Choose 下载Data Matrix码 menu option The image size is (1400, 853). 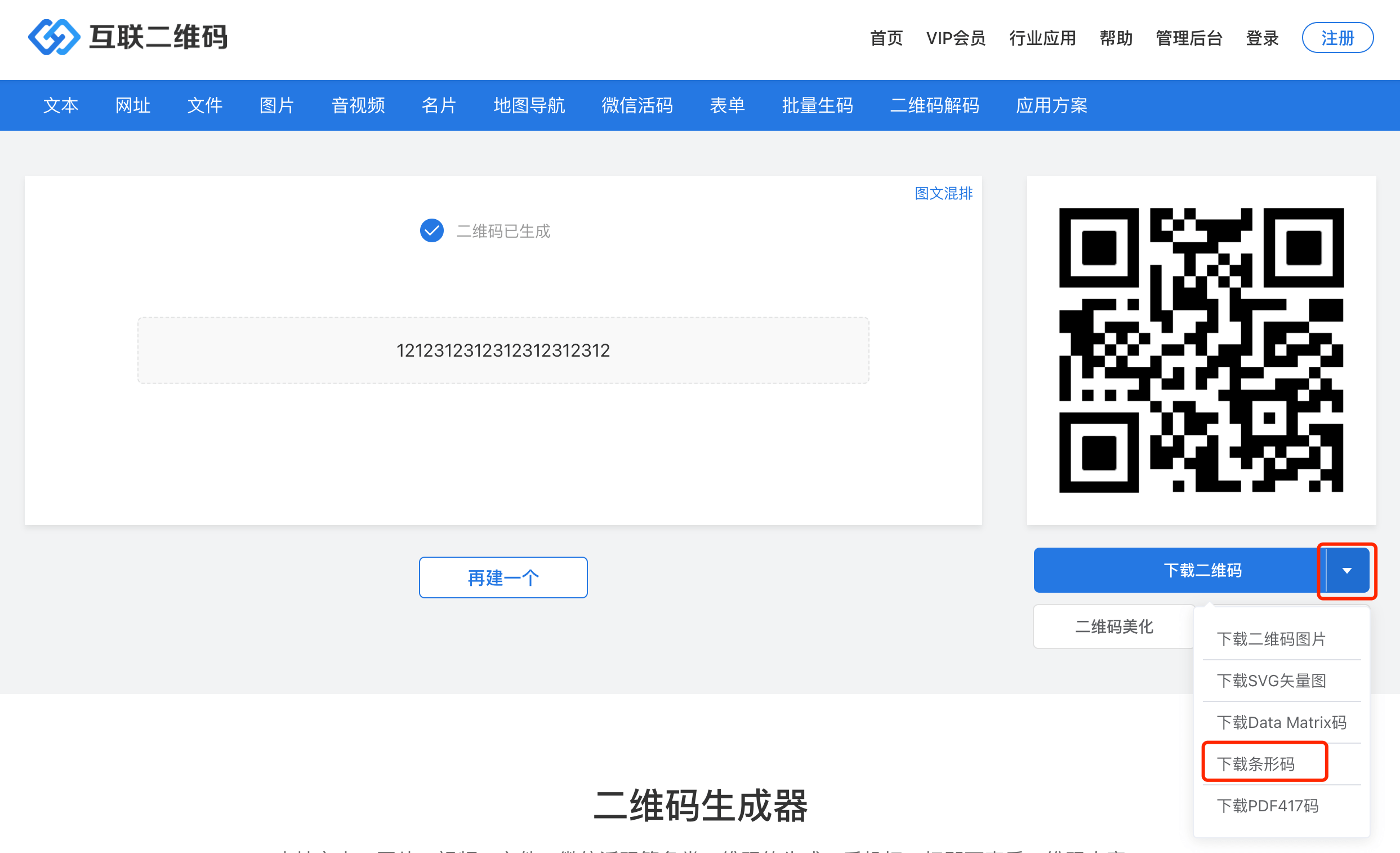click(1282, 723)
